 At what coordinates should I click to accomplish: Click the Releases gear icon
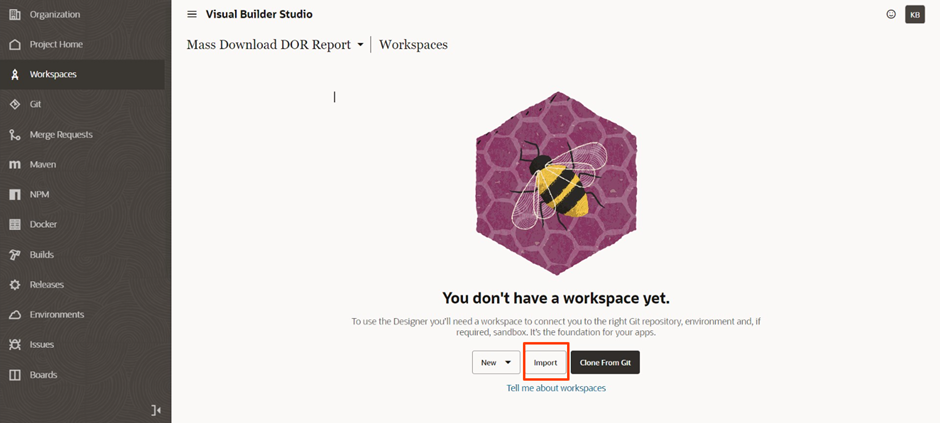click(15, 285)
